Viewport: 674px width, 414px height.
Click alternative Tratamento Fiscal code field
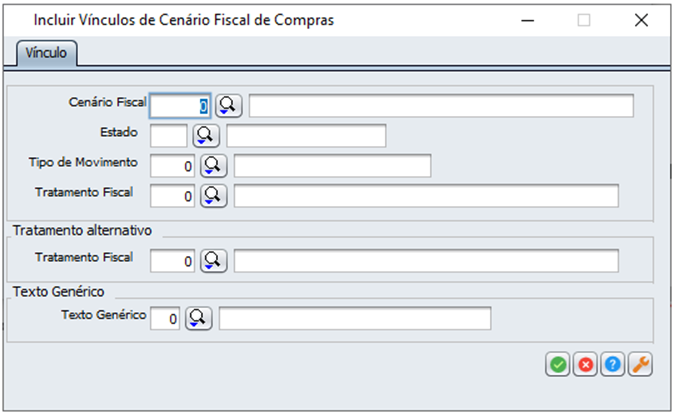pos(173,260)
